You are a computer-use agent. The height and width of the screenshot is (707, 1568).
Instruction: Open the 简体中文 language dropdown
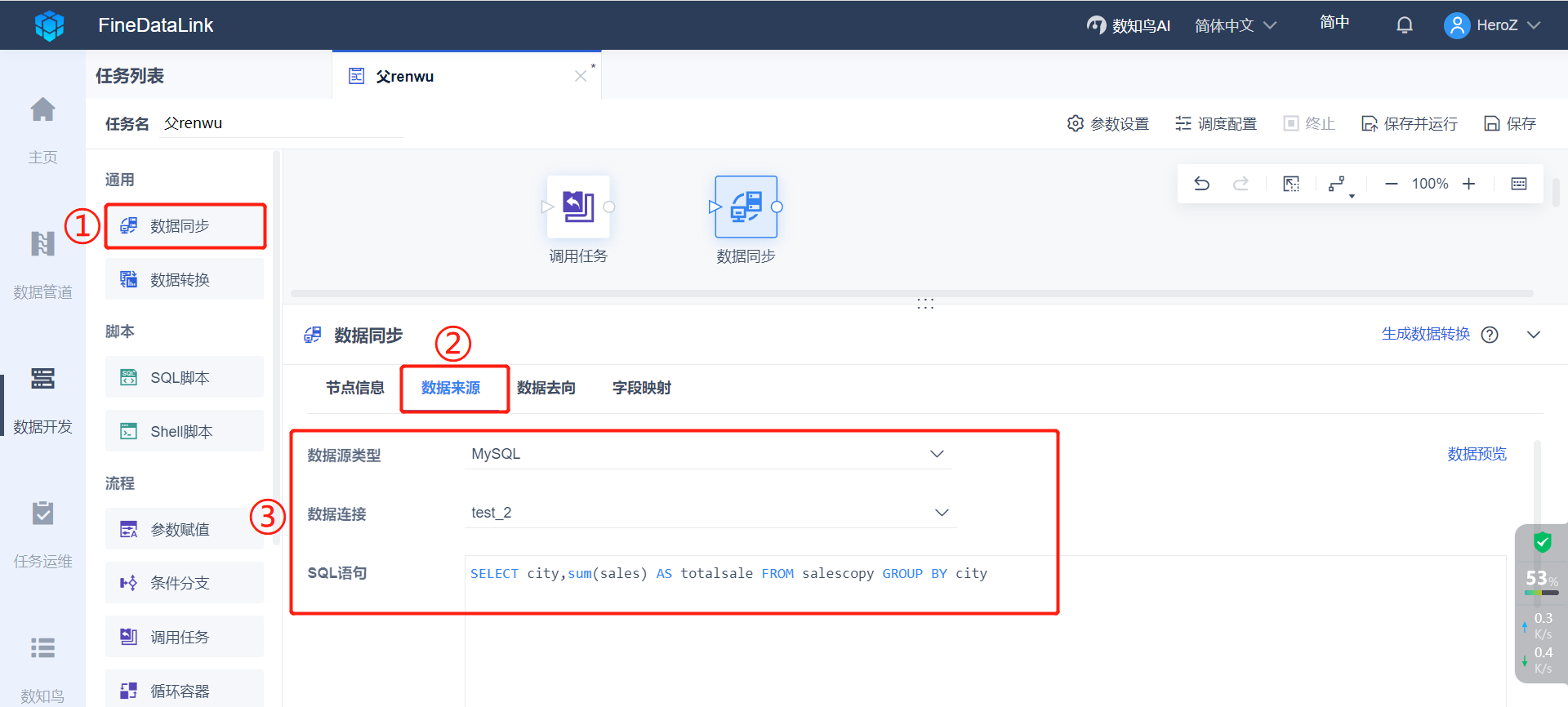(1235, 25)
